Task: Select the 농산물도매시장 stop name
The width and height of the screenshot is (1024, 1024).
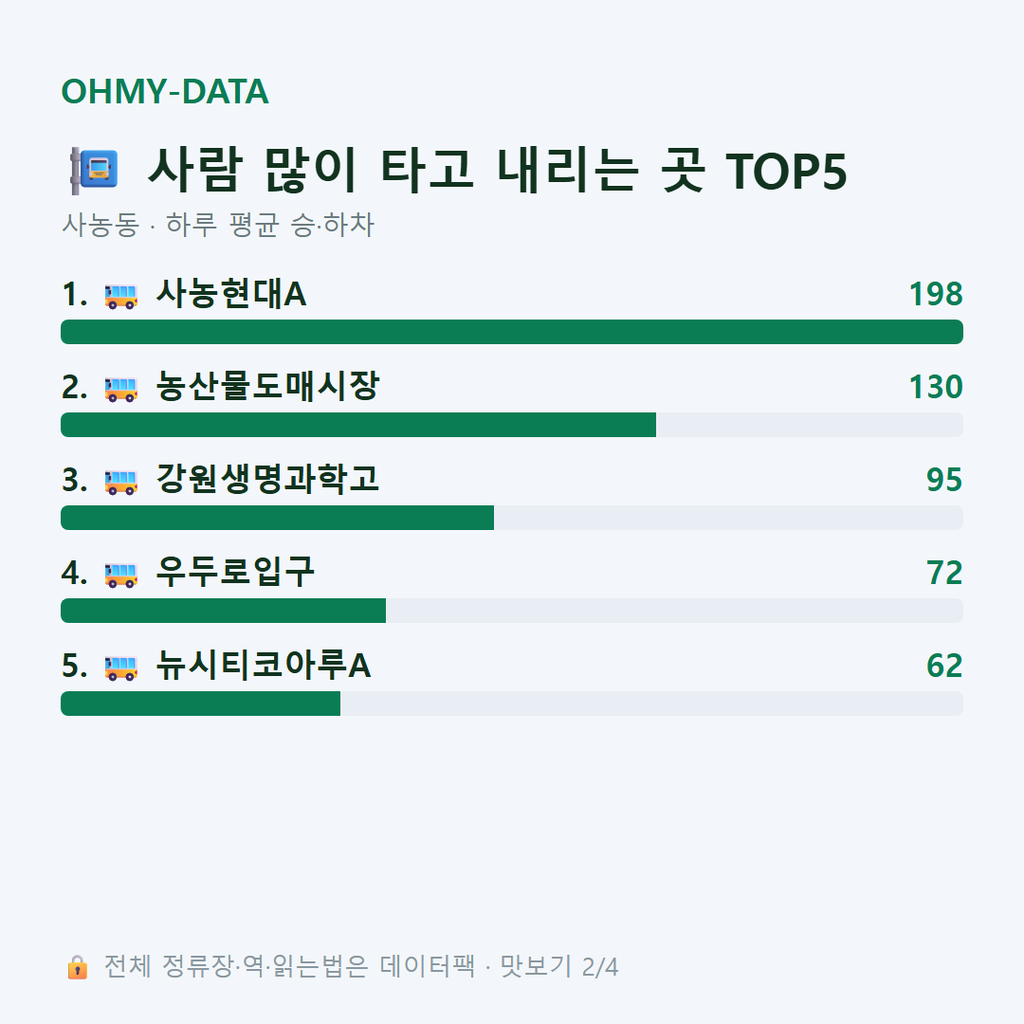Action: pyautogui.click(x=268, y=387)
